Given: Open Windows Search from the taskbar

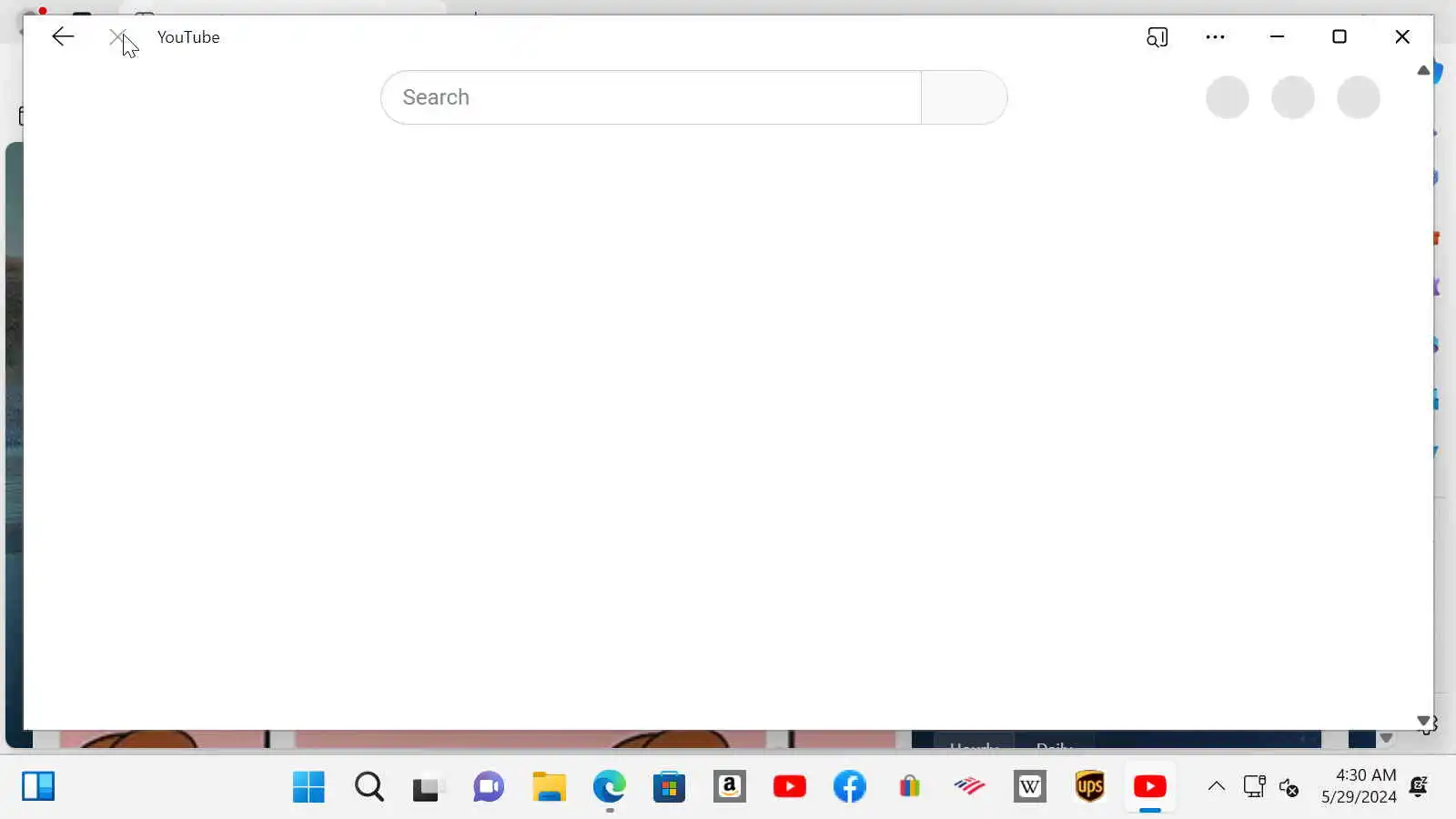Looking at the screenshot, I should pos(369,786).
